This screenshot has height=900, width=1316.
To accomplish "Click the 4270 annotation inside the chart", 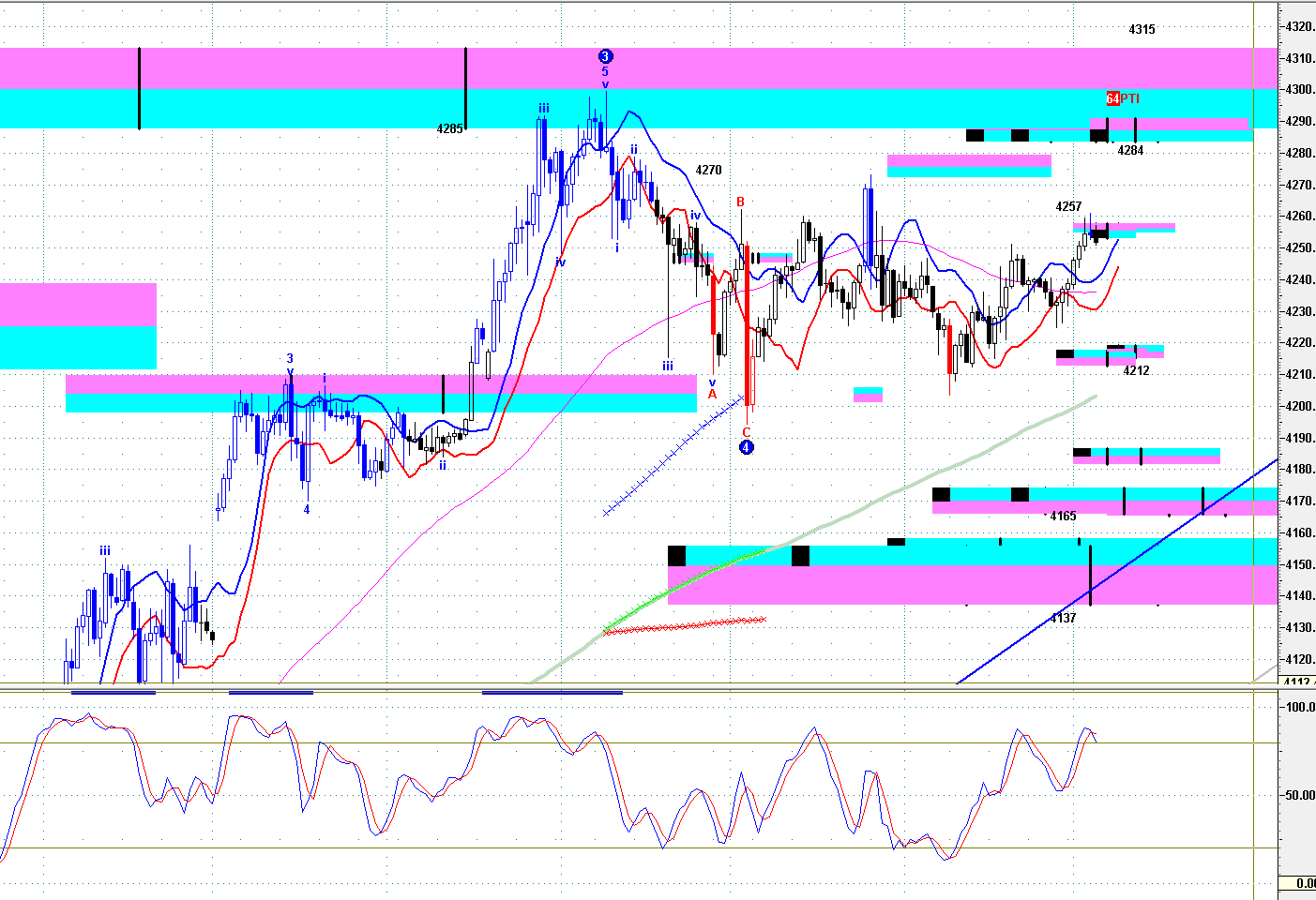I will [708, 170].
